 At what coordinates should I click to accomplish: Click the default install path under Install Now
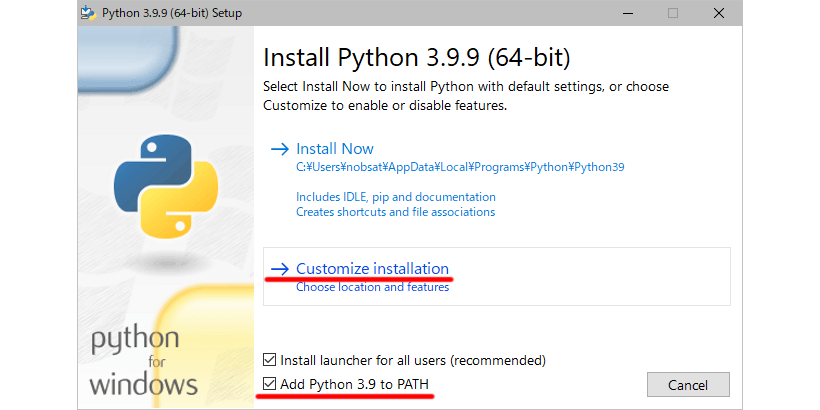coord(459,167)
